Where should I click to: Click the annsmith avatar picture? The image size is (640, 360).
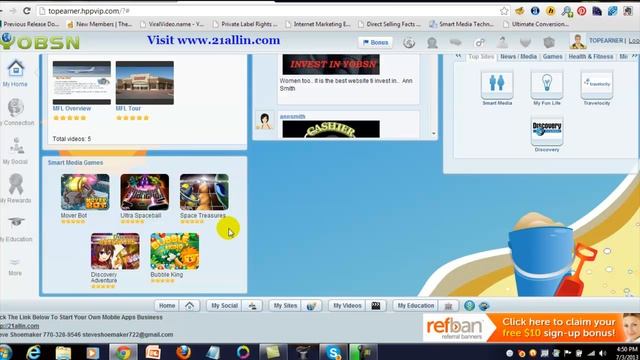coord(264,121)
